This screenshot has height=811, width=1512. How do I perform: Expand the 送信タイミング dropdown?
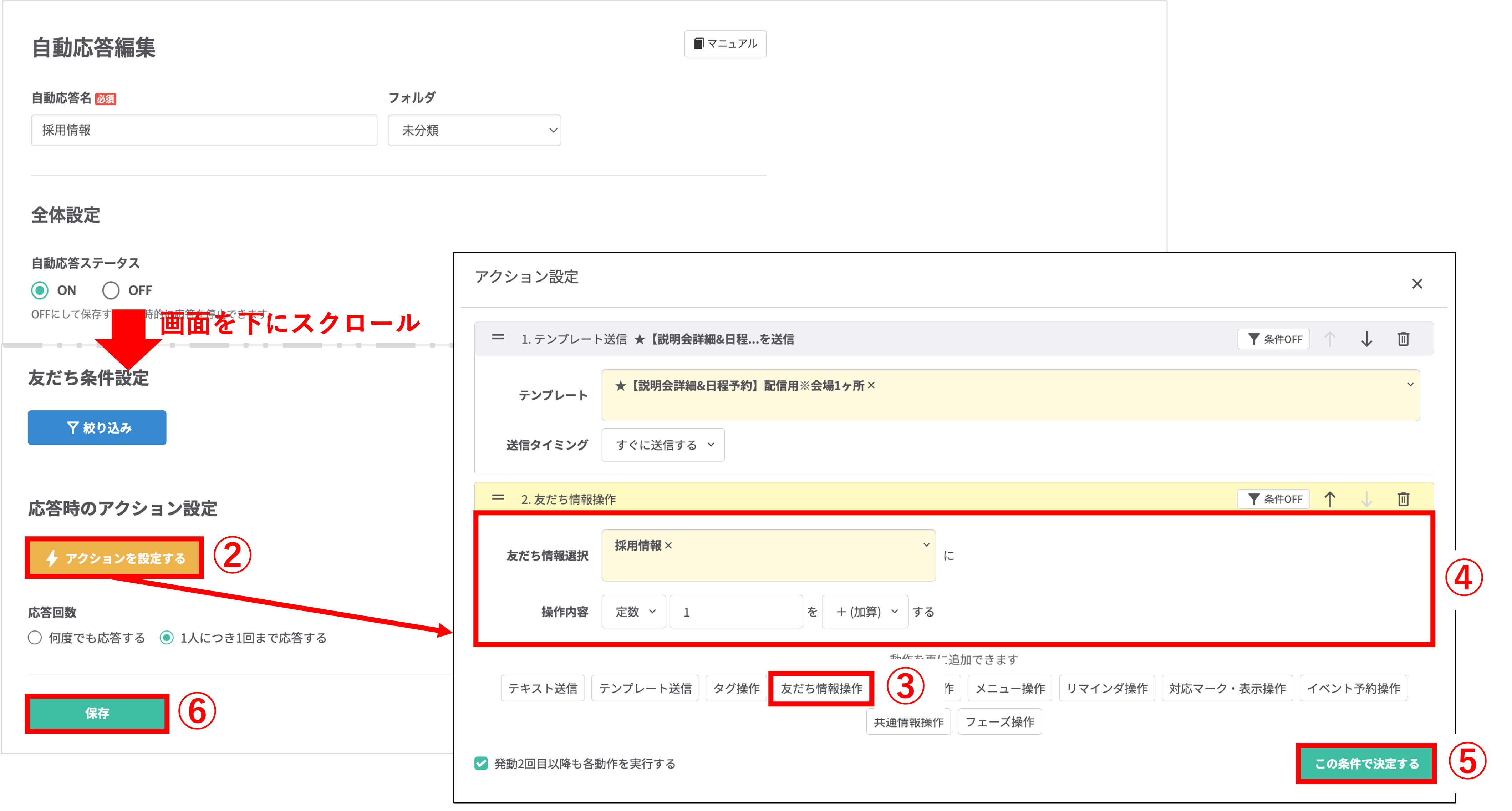coord(663,445)
